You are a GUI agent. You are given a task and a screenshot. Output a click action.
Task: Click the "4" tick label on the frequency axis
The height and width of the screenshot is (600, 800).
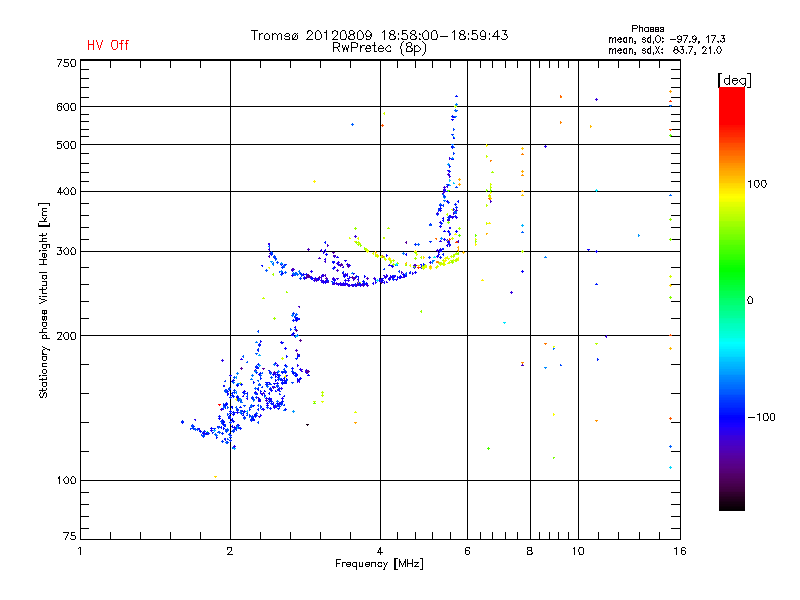coord(380,550)
